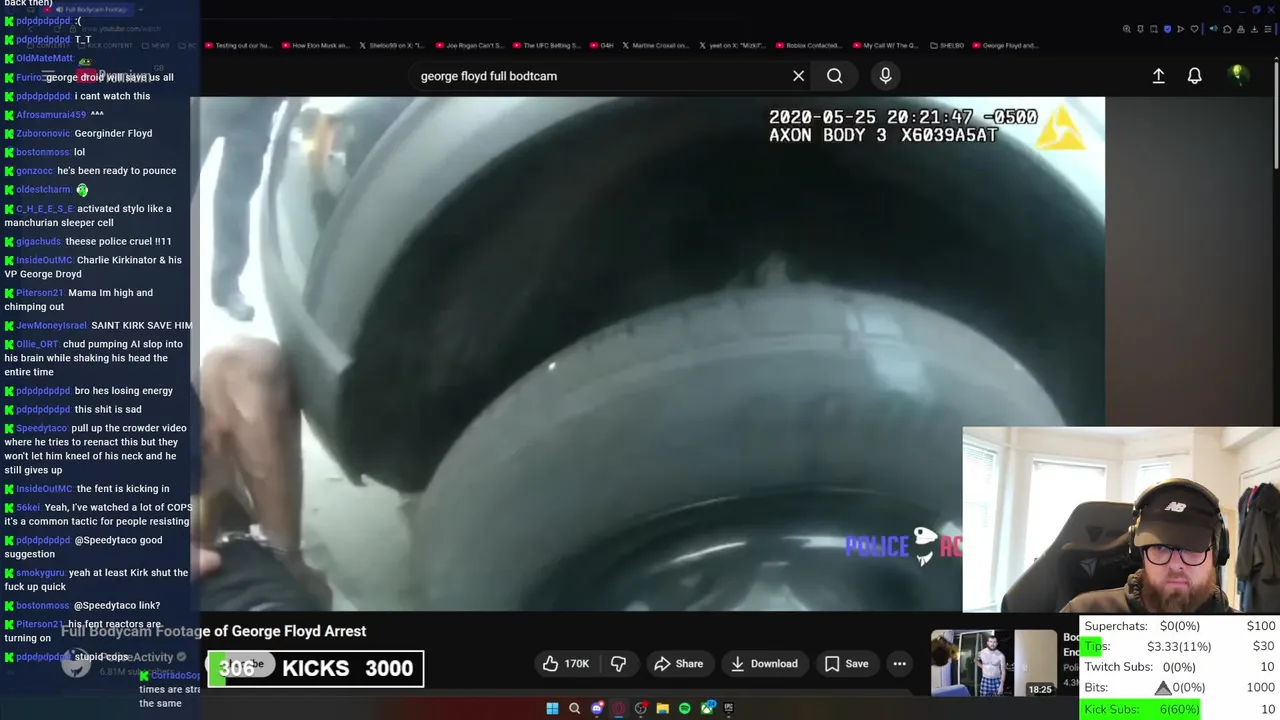Click chat username 'Afrosamurai459'

pos(51,115)
